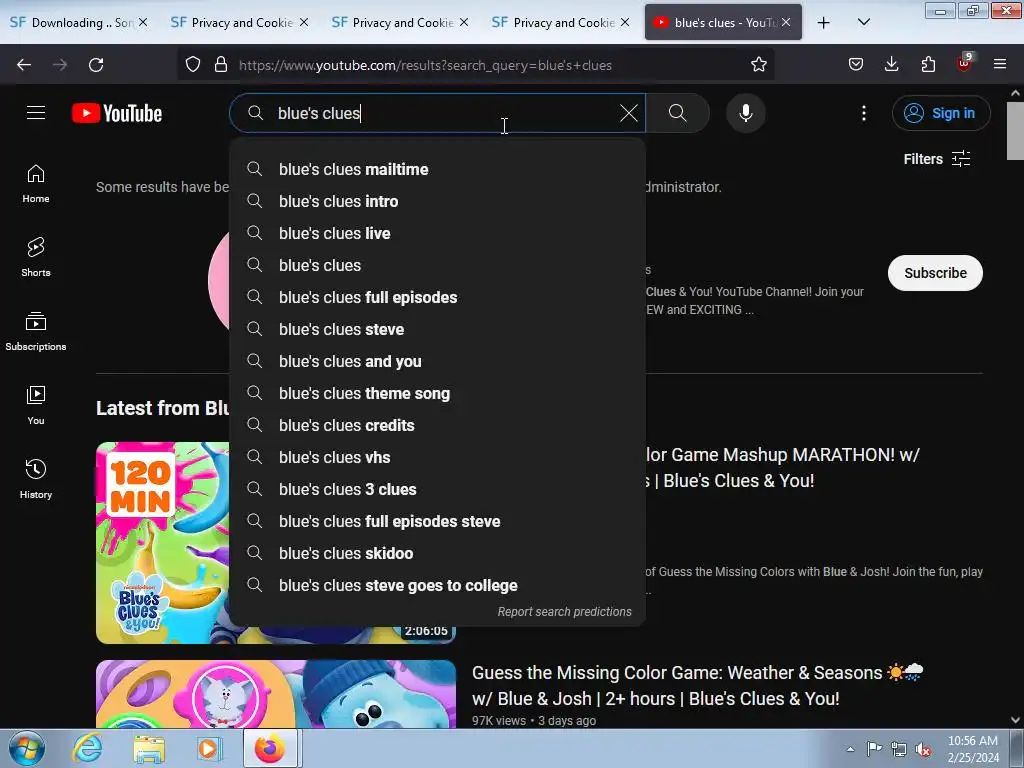Open Pocket save icon

coord(856,65)
